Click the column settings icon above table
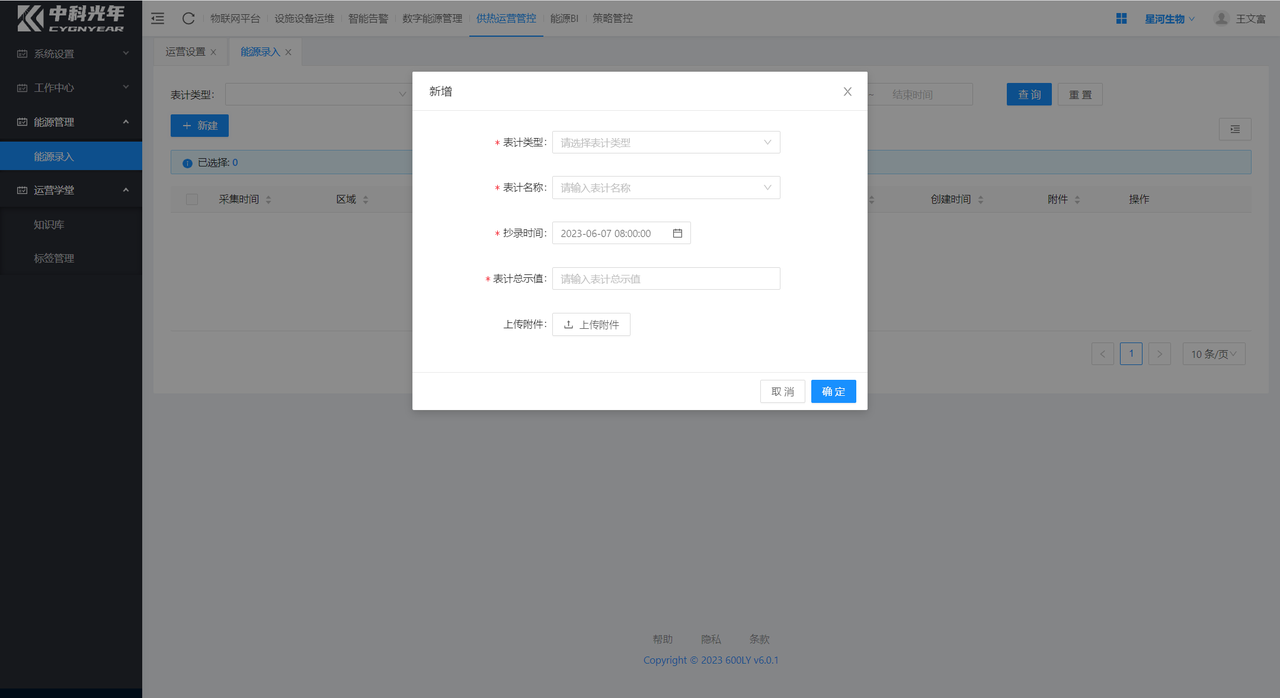Viewport: 1280px width, 698px height. [1235, 129]
